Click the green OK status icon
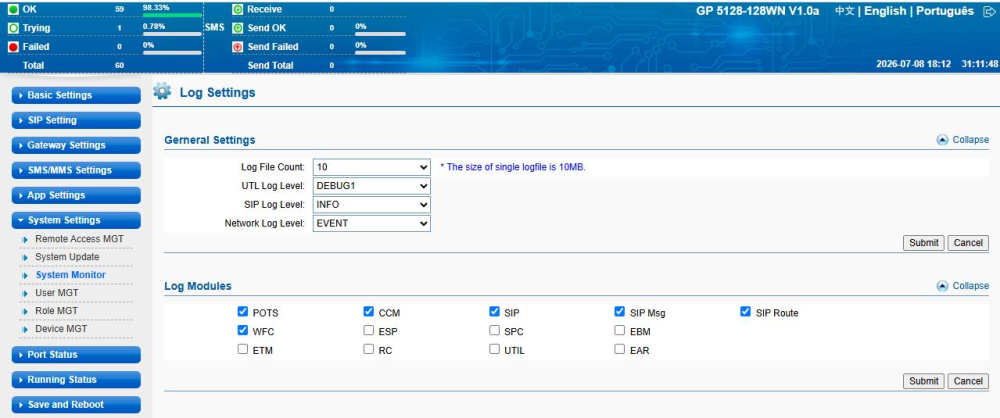This screenshot has height=418, width=1000. [x=13, y=10]
